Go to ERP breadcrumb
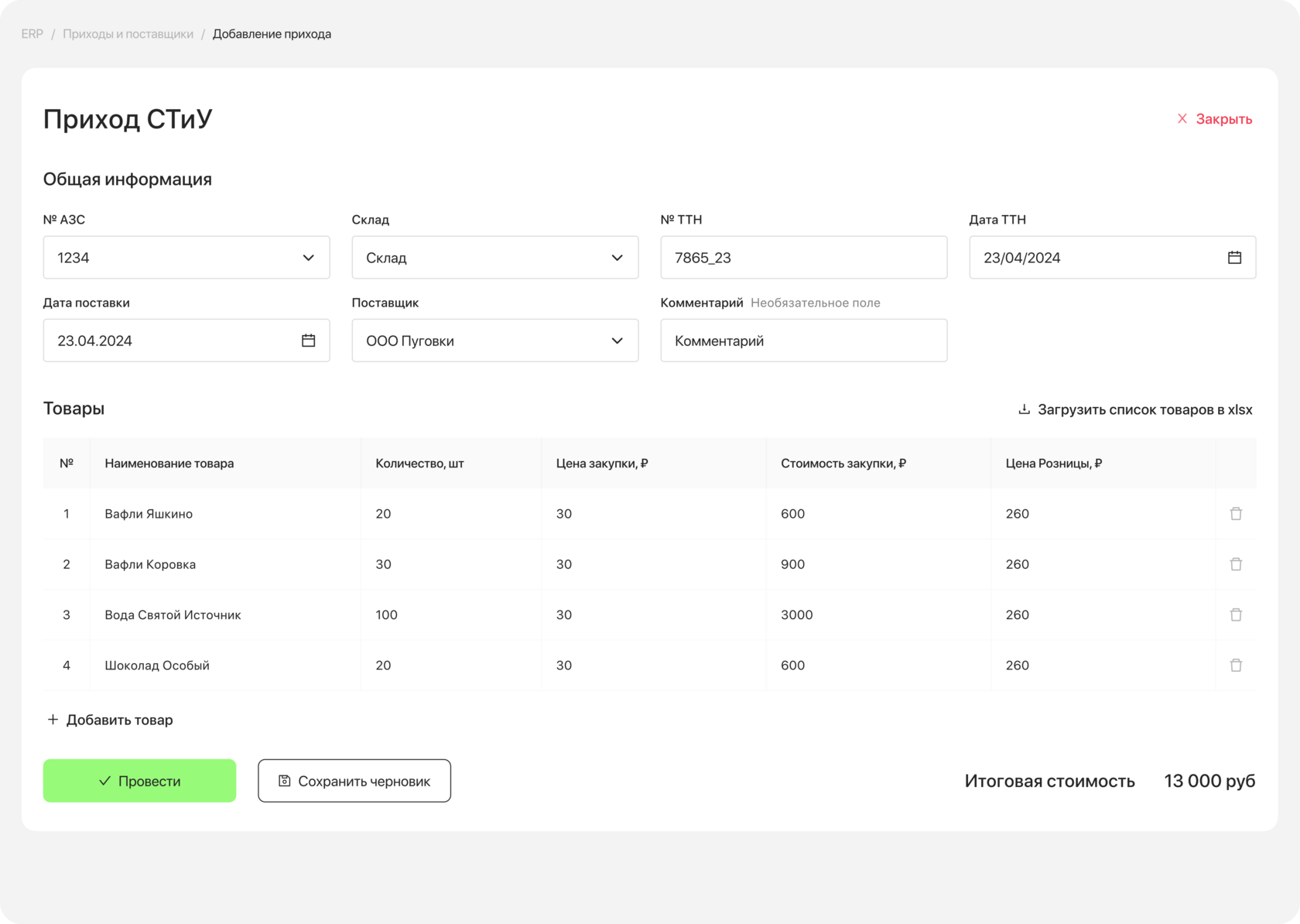 32,34
